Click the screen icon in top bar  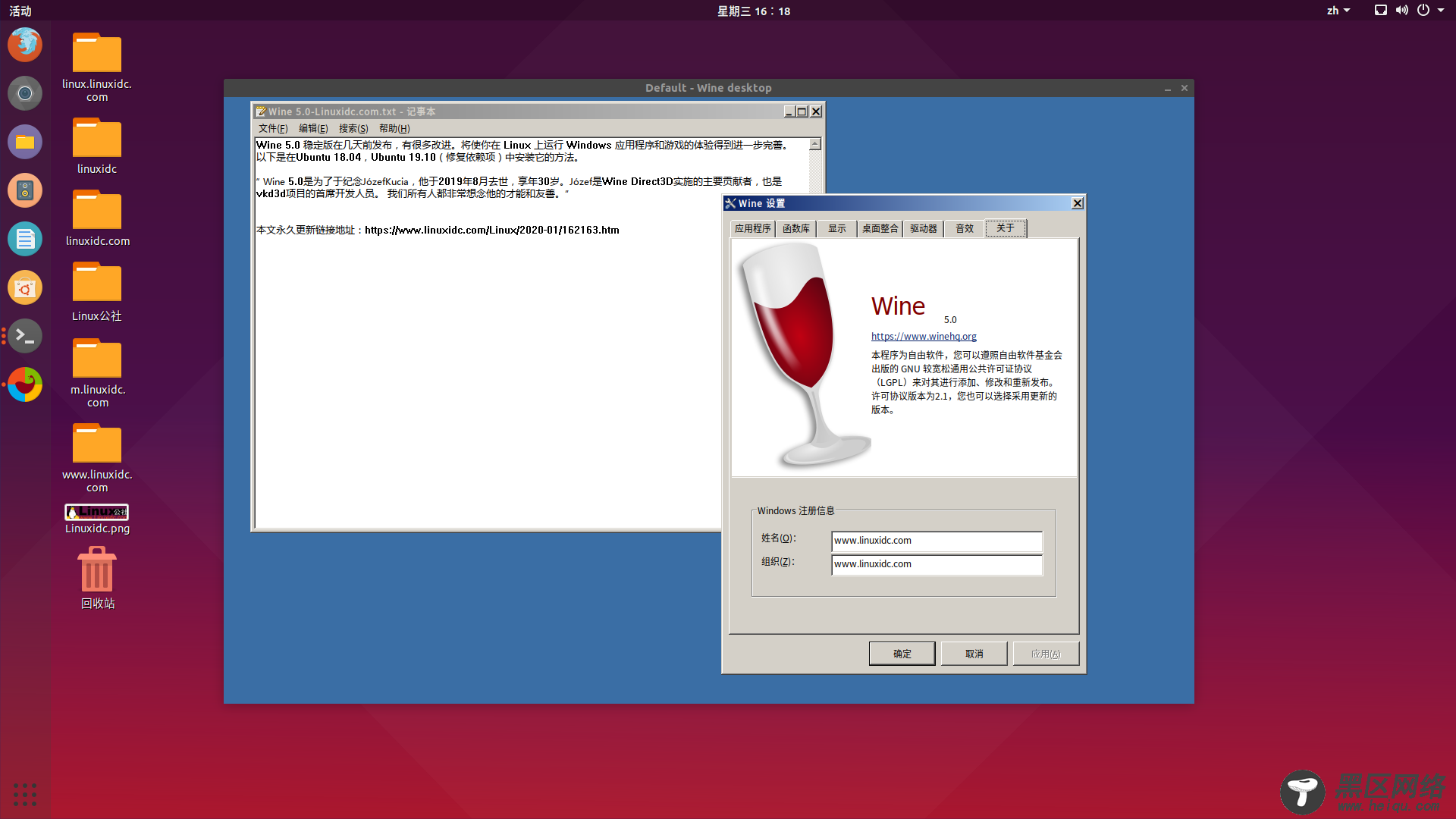[1381, 11]
